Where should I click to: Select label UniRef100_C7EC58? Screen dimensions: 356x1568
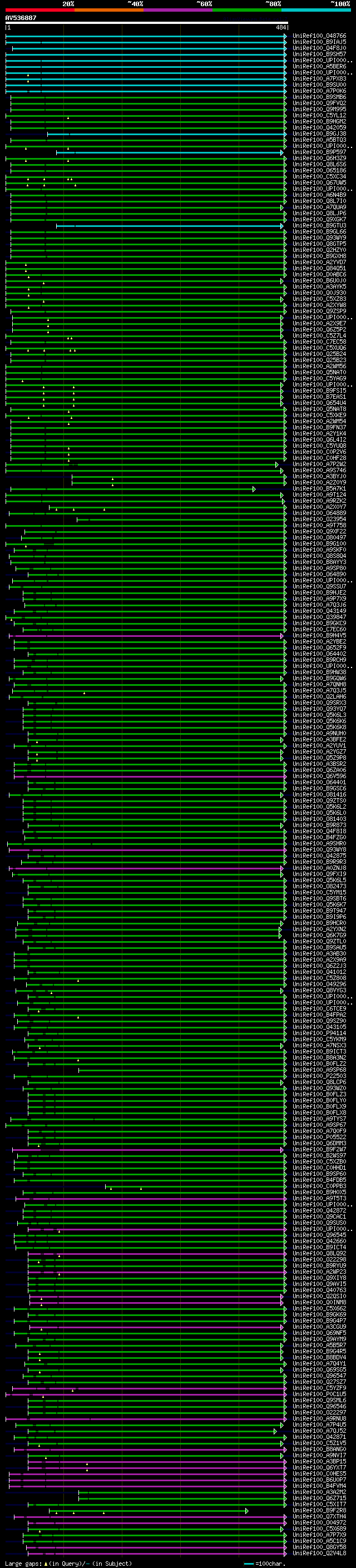click(319, 342)
